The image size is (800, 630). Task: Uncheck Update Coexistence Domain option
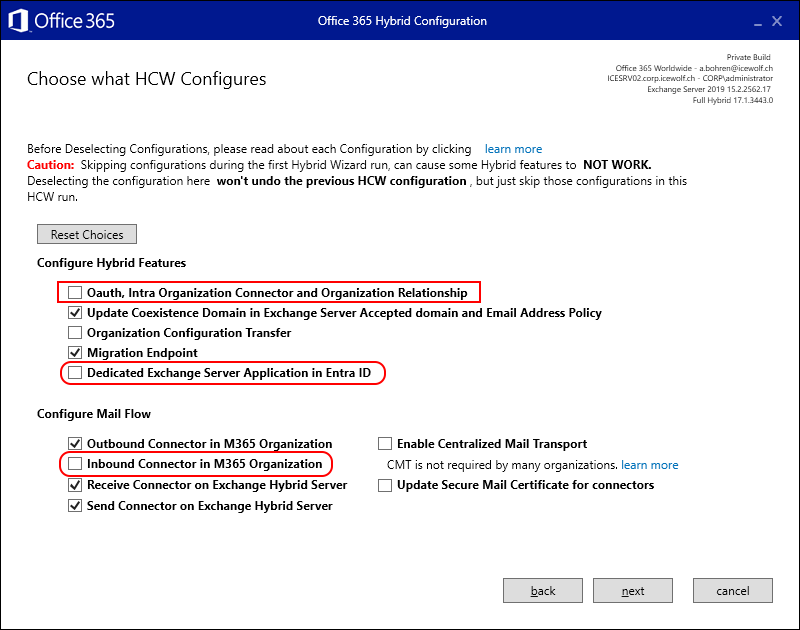pos(75,312)
